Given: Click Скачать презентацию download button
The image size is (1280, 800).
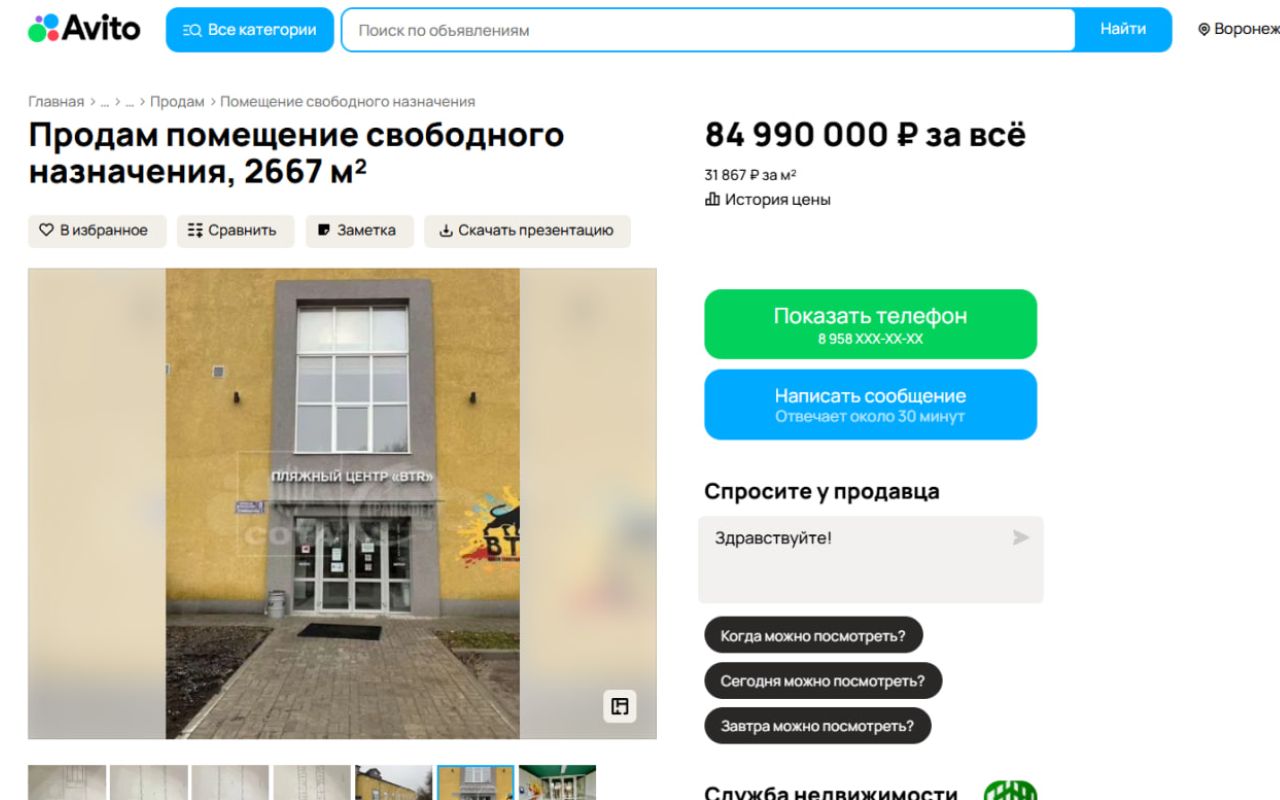Looking at the screenshot, I should click(x=527, y=230).
